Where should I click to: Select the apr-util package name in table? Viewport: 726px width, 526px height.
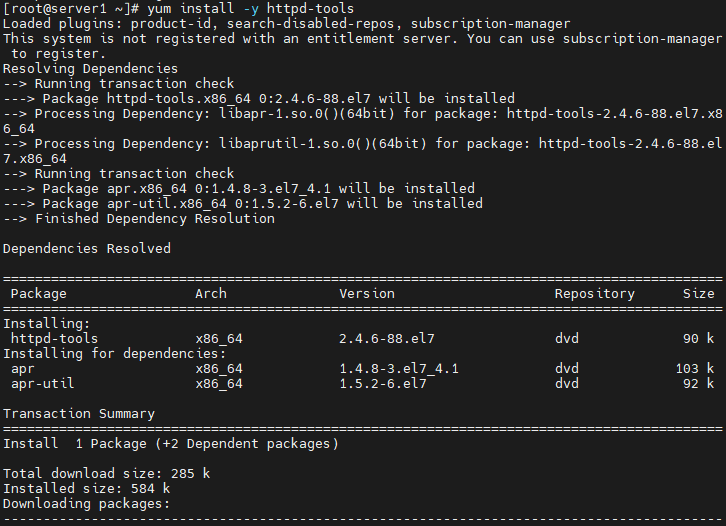[43, 383]
